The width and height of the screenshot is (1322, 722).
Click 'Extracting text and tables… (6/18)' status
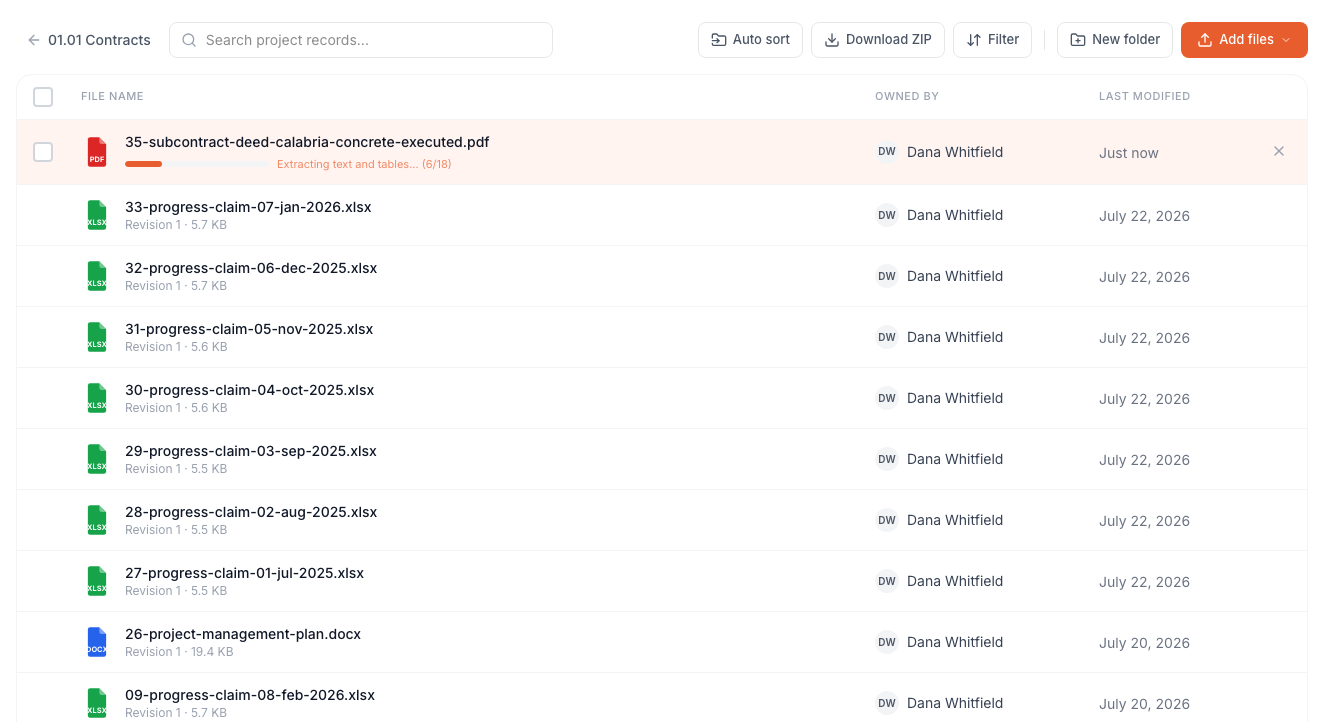364,164
